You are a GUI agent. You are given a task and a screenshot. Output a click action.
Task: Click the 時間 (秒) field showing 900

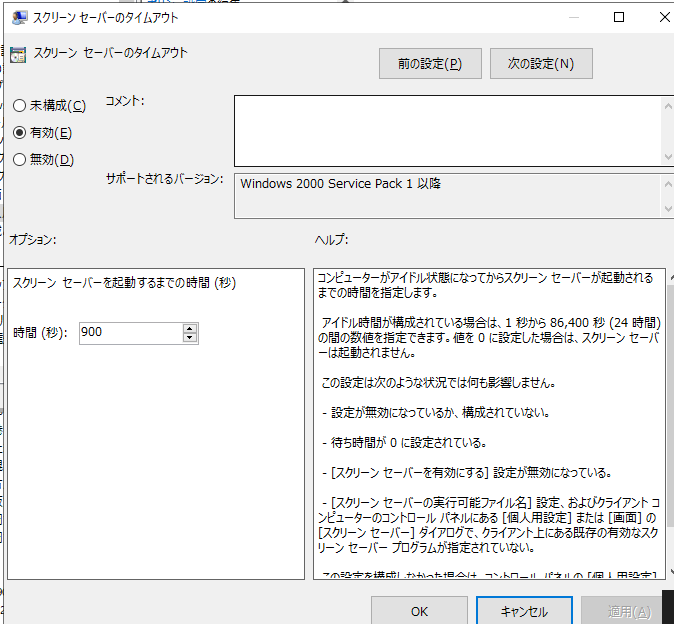130,333
